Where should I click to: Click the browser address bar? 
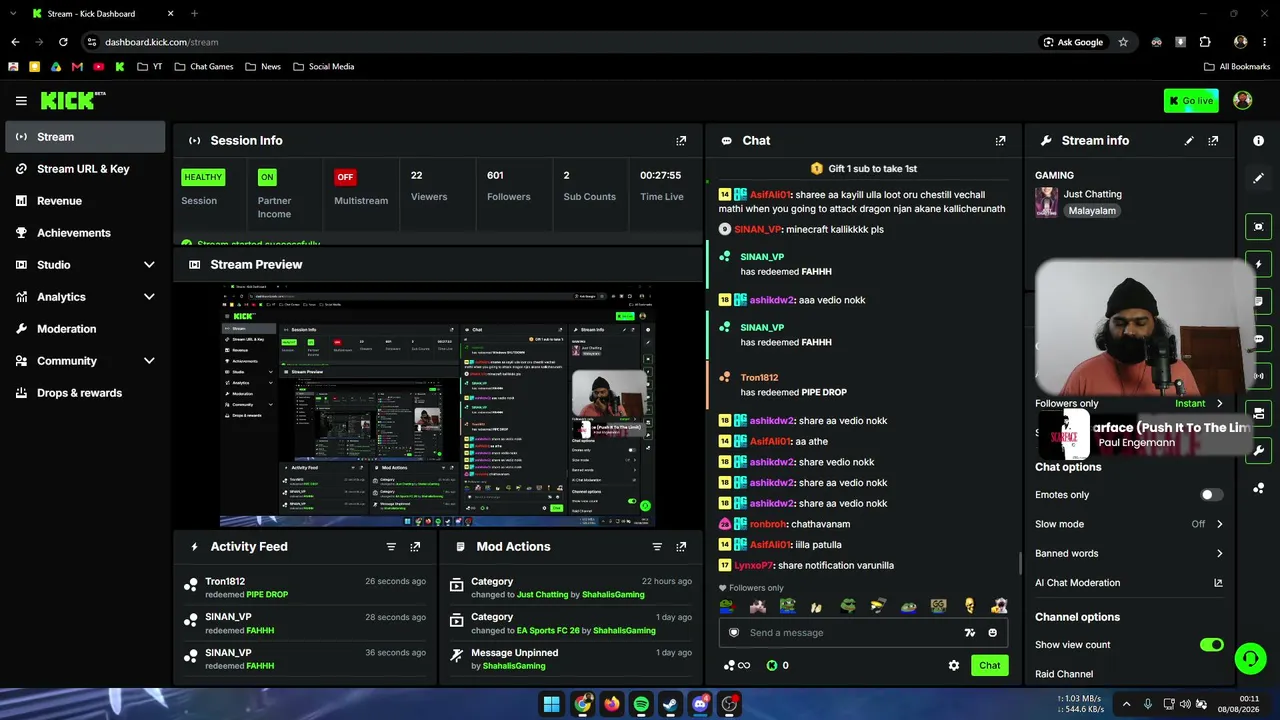tap(560, 42)
